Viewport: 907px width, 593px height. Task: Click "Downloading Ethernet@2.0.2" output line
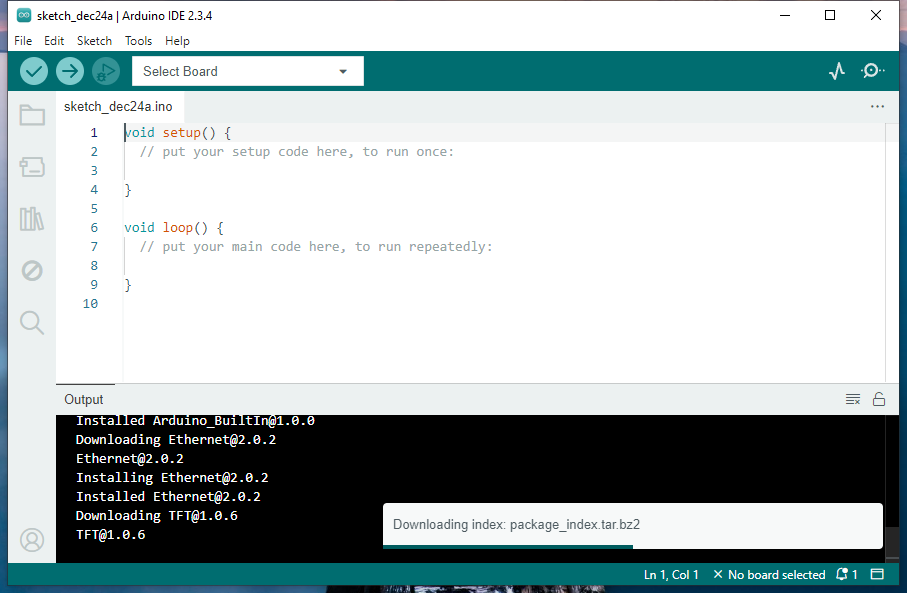tap(176, 440)
